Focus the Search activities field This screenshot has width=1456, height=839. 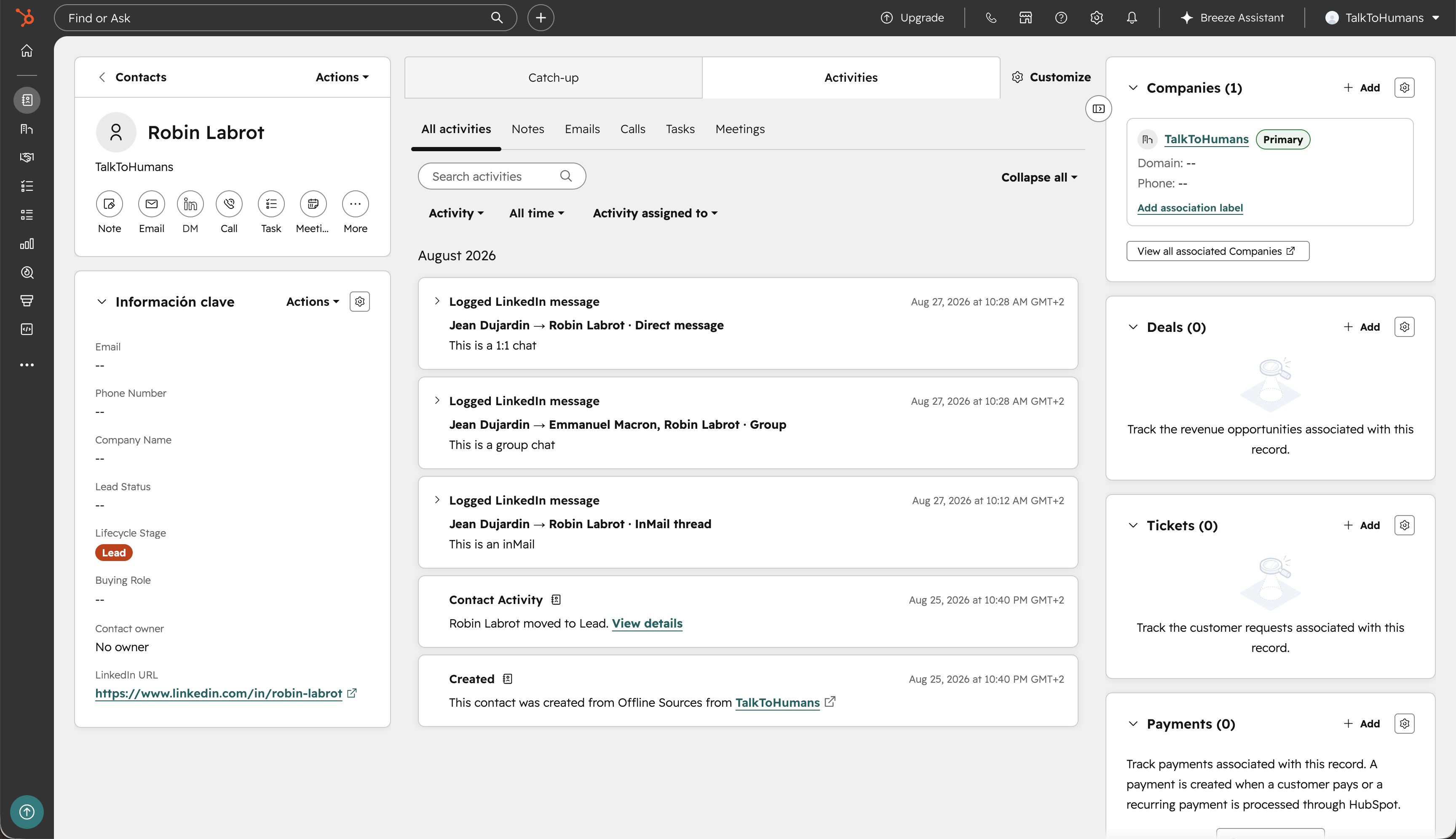[x=501, y=176]
